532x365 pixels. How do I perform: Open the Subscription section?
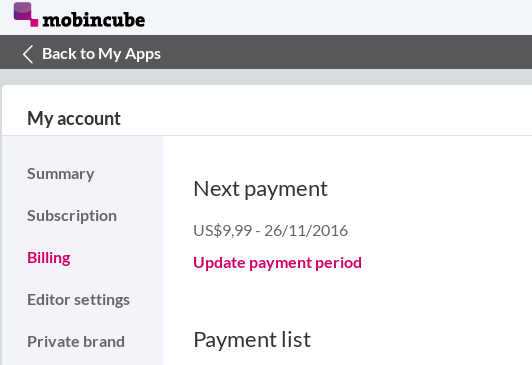click(72, 216)
